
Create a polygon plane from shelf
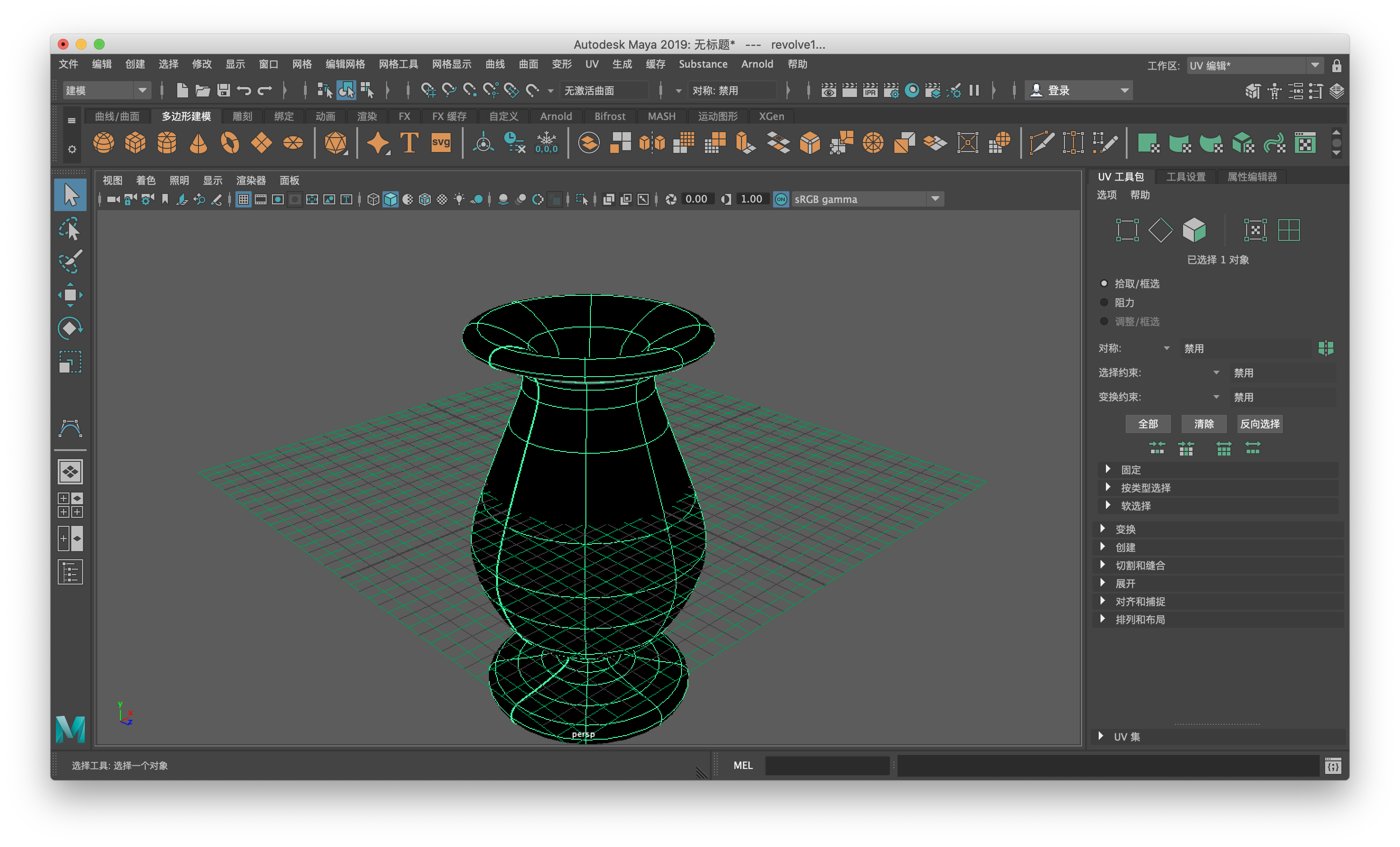click(x=261, y=142)
